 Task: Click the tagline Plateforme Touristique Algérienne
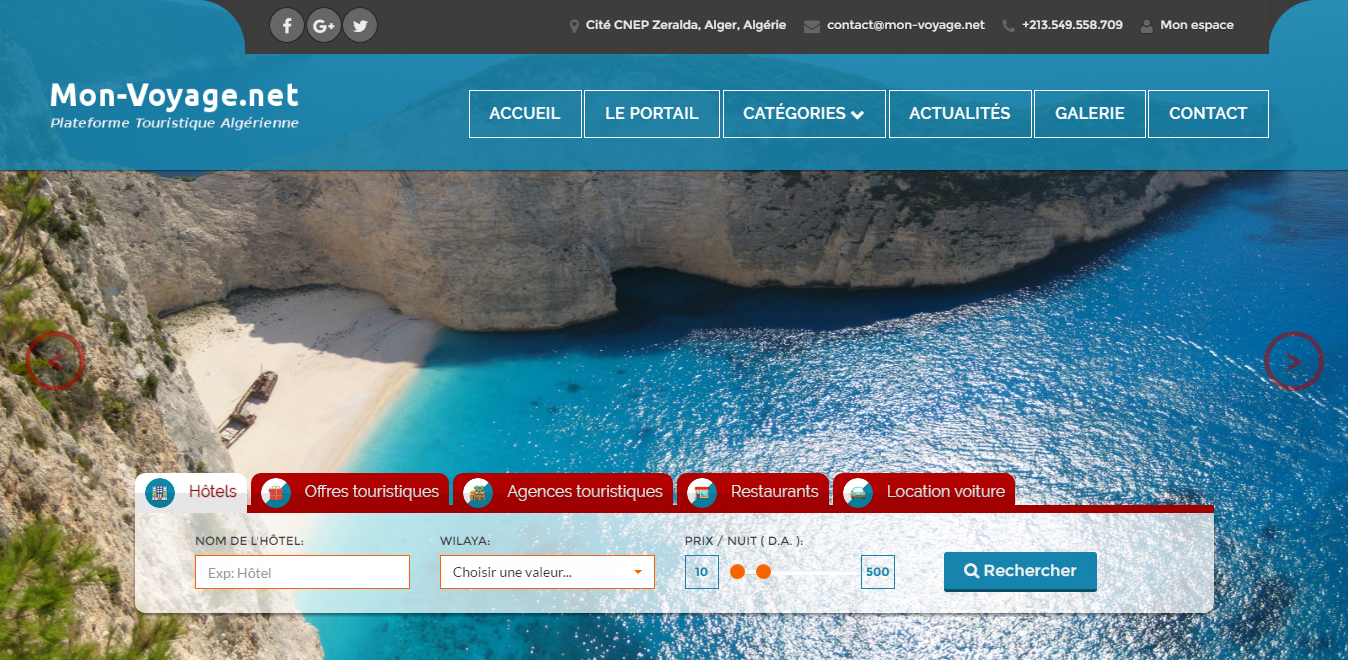tap(174, 123)
